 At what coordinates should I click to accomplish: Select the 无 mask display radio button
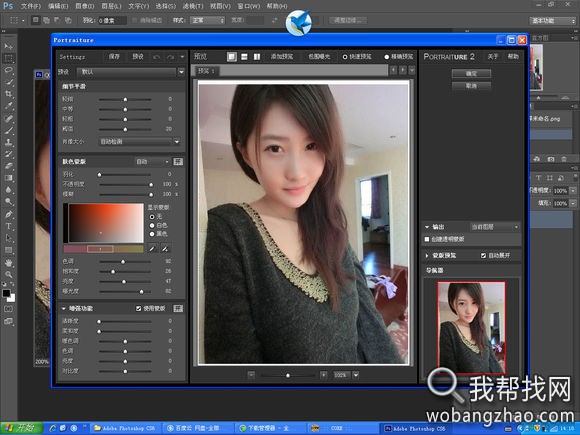click(152, 217)
